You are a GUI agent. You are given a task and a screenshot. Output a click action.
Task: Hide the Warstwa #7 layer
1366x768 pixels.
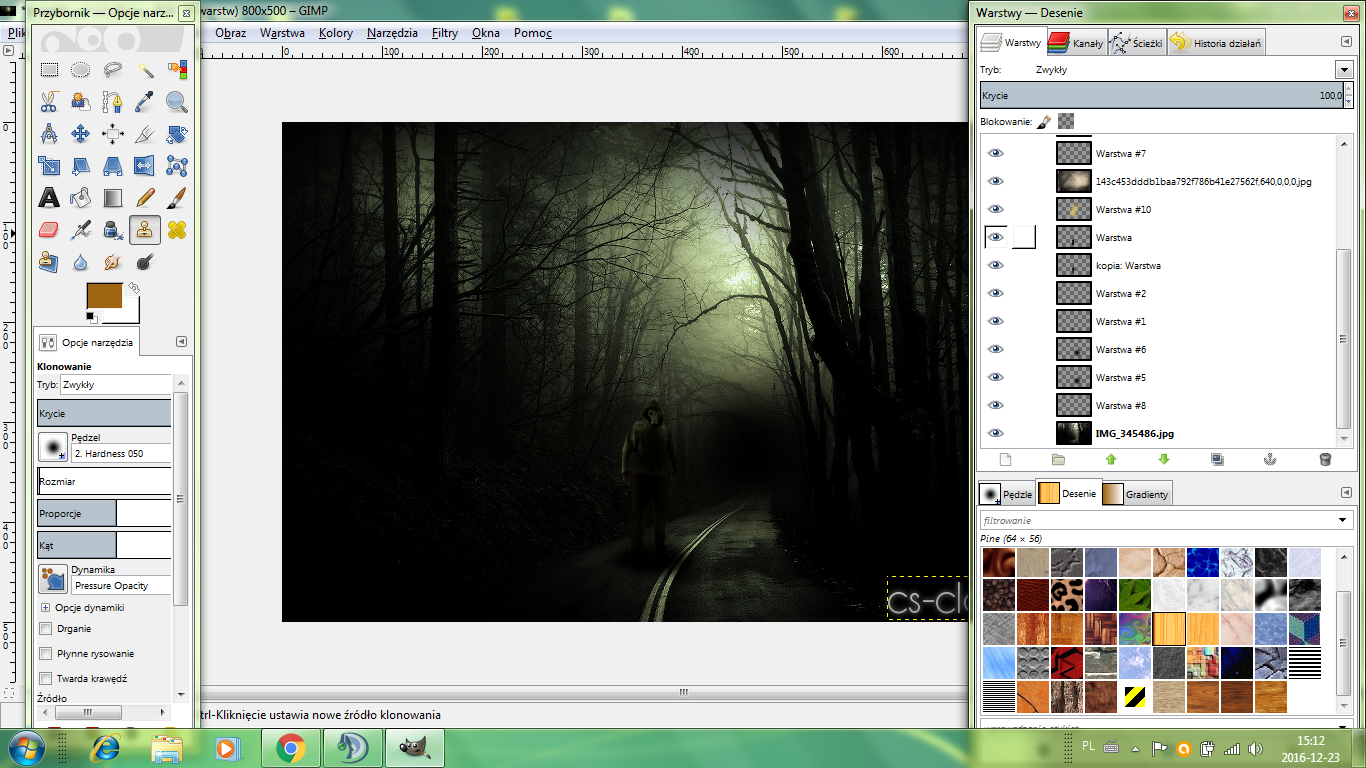tap(995, 153)
